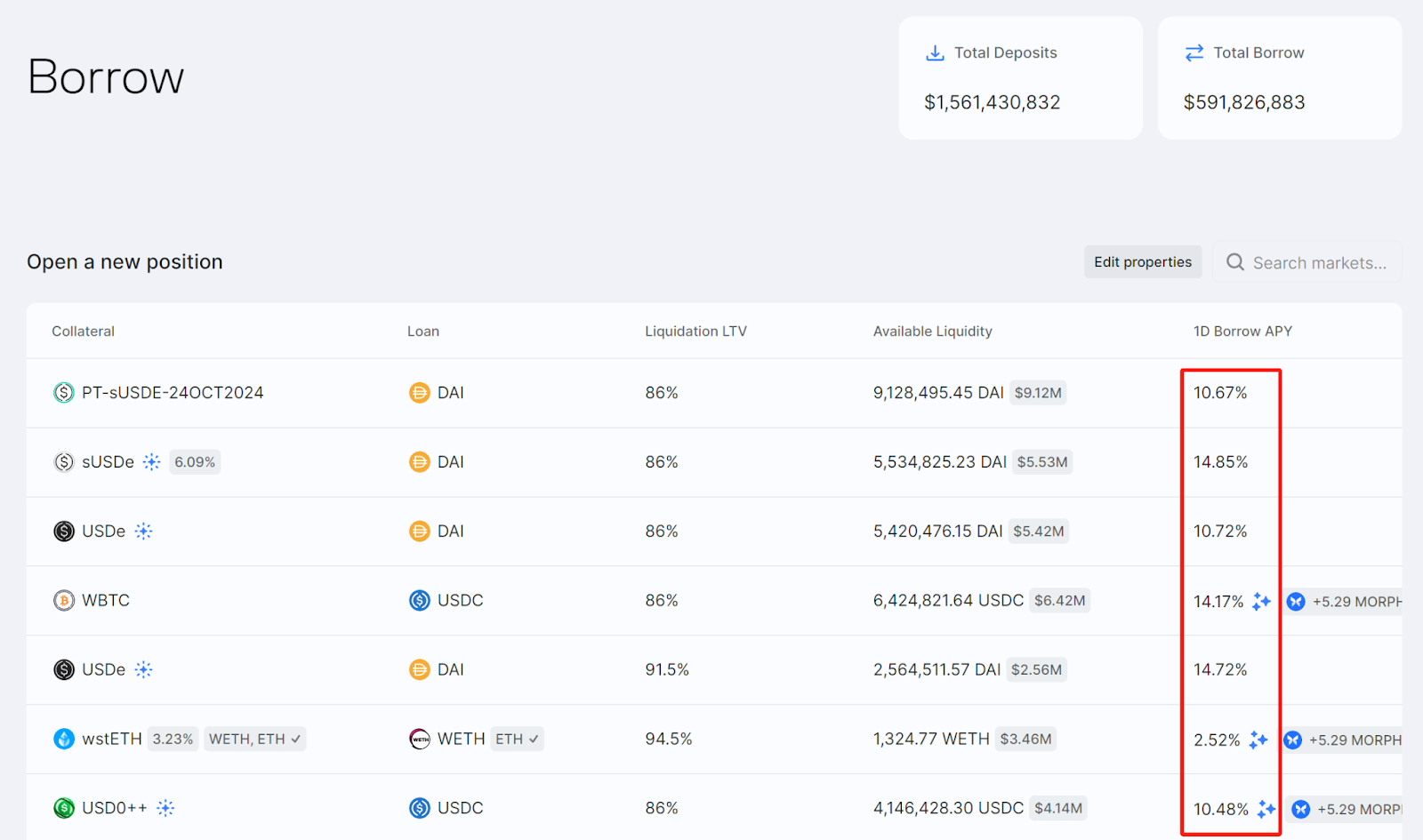Click the rewards sparkle icon next to 14.17%

(x=1261, y=602)
